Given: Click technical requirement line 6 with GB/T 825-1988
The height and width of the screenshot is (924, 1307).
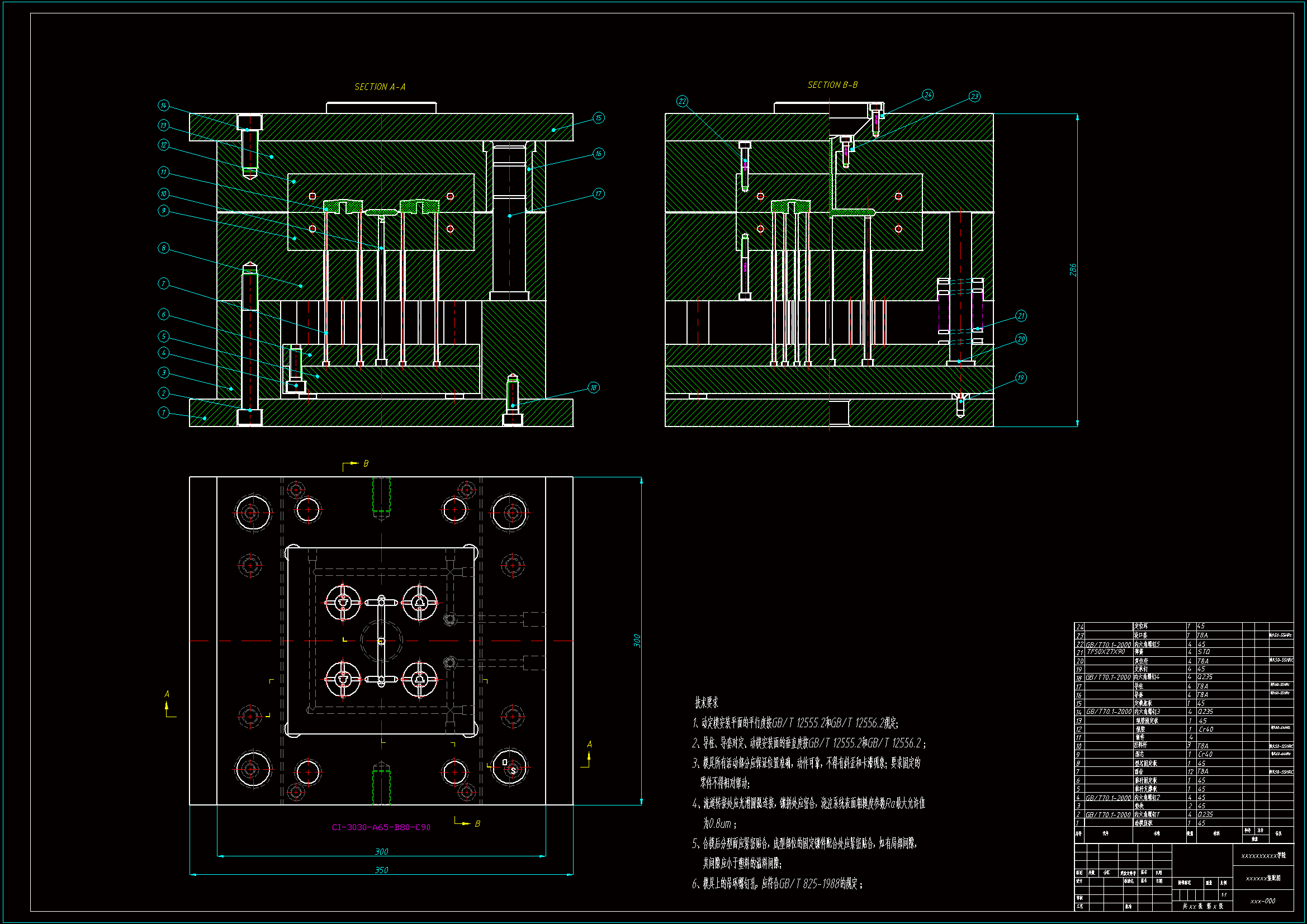Looking at the screenshot, I should (x=777, y=884).
